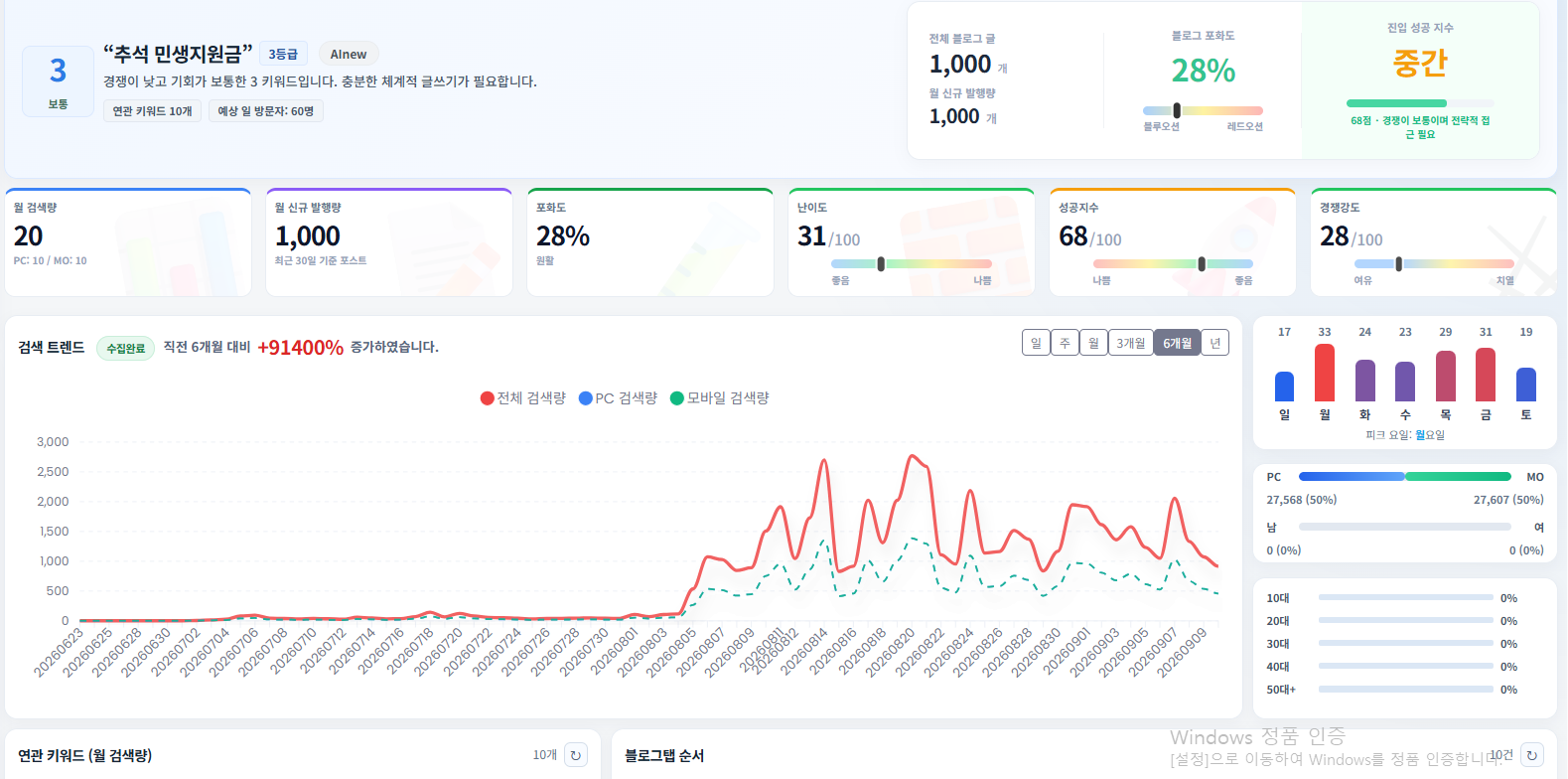Switch trend range to 3개월
The width and height of the screenshot is (1568, 779).
(1130, 343)
